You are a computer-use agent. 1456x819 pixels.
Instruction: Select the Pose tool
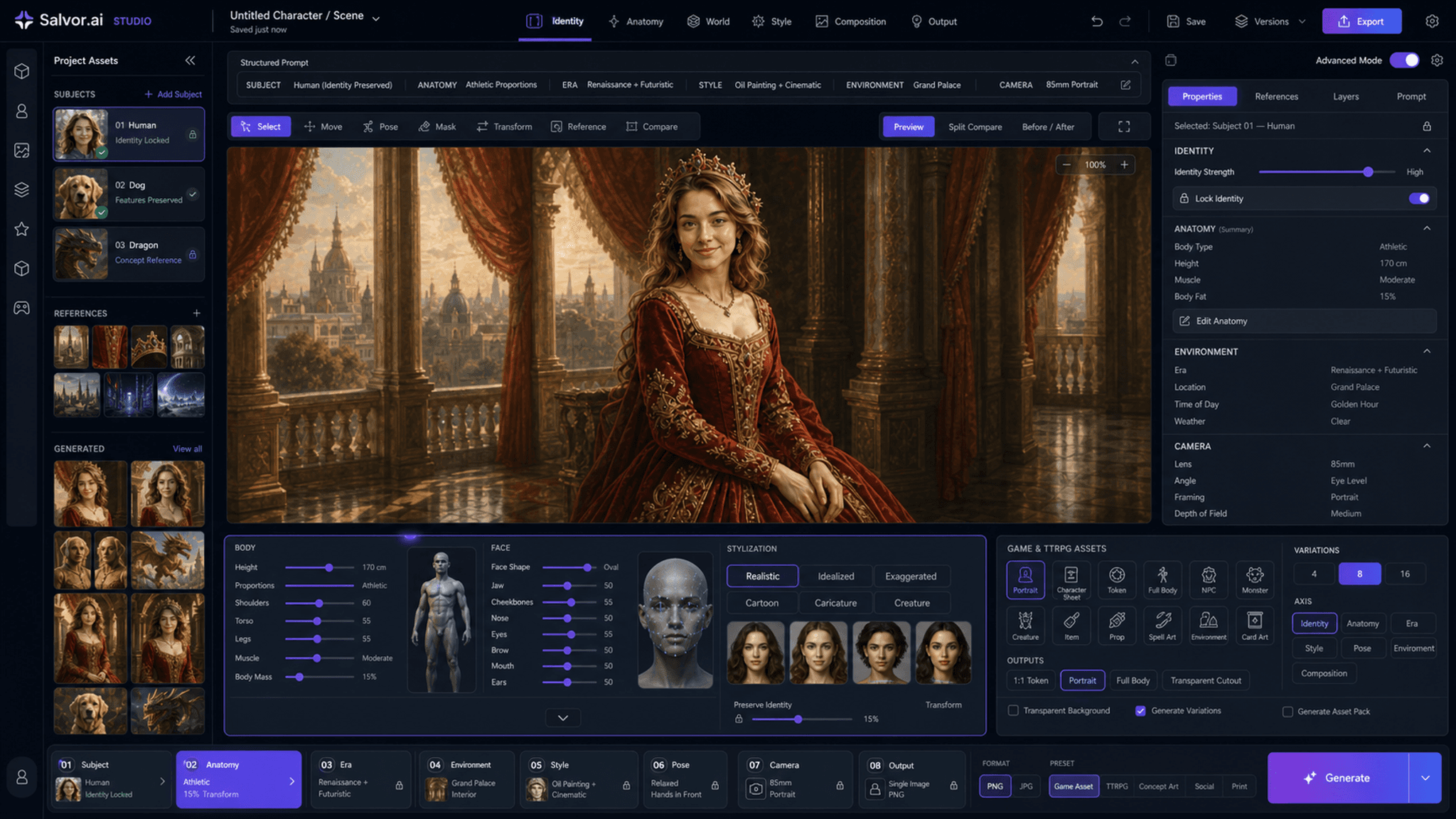click(x=380, y=127)
